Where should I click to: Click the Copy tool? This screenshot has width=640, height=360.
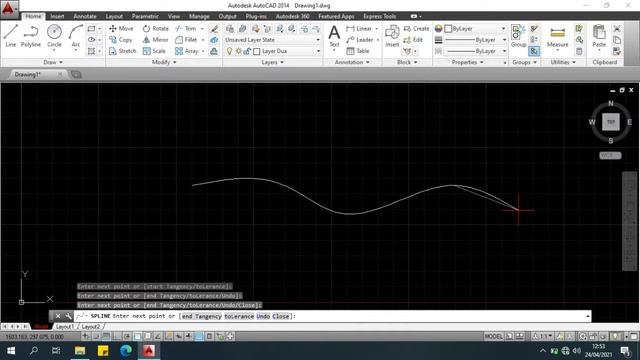(120, 40)
